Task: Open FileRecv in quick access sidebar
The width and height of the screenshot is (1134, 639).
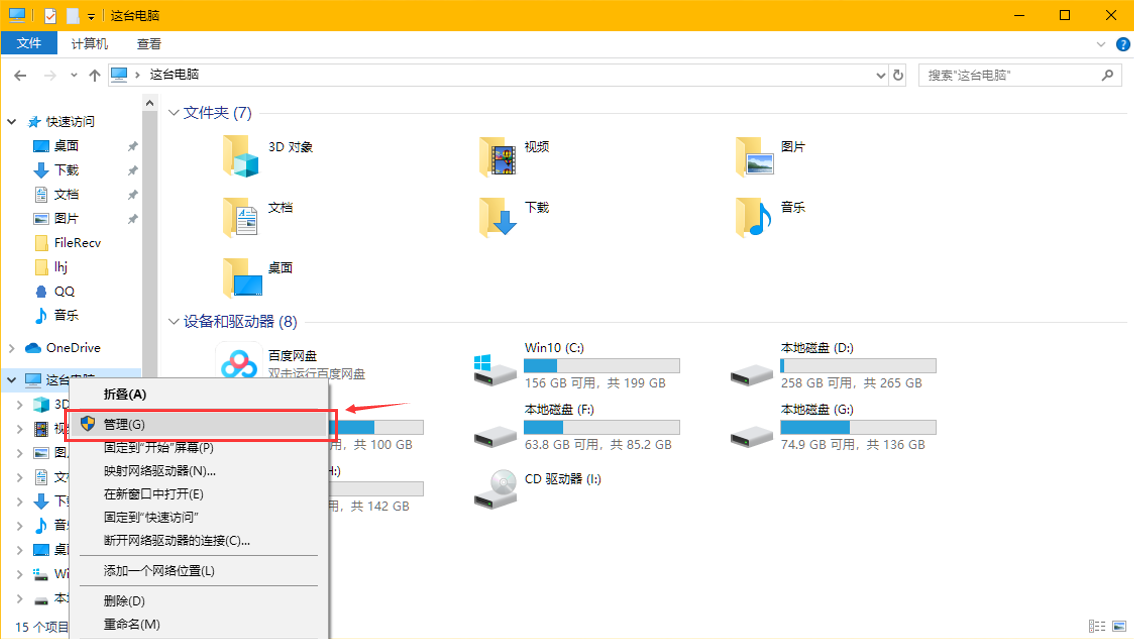Action: [x=77, y=243]
